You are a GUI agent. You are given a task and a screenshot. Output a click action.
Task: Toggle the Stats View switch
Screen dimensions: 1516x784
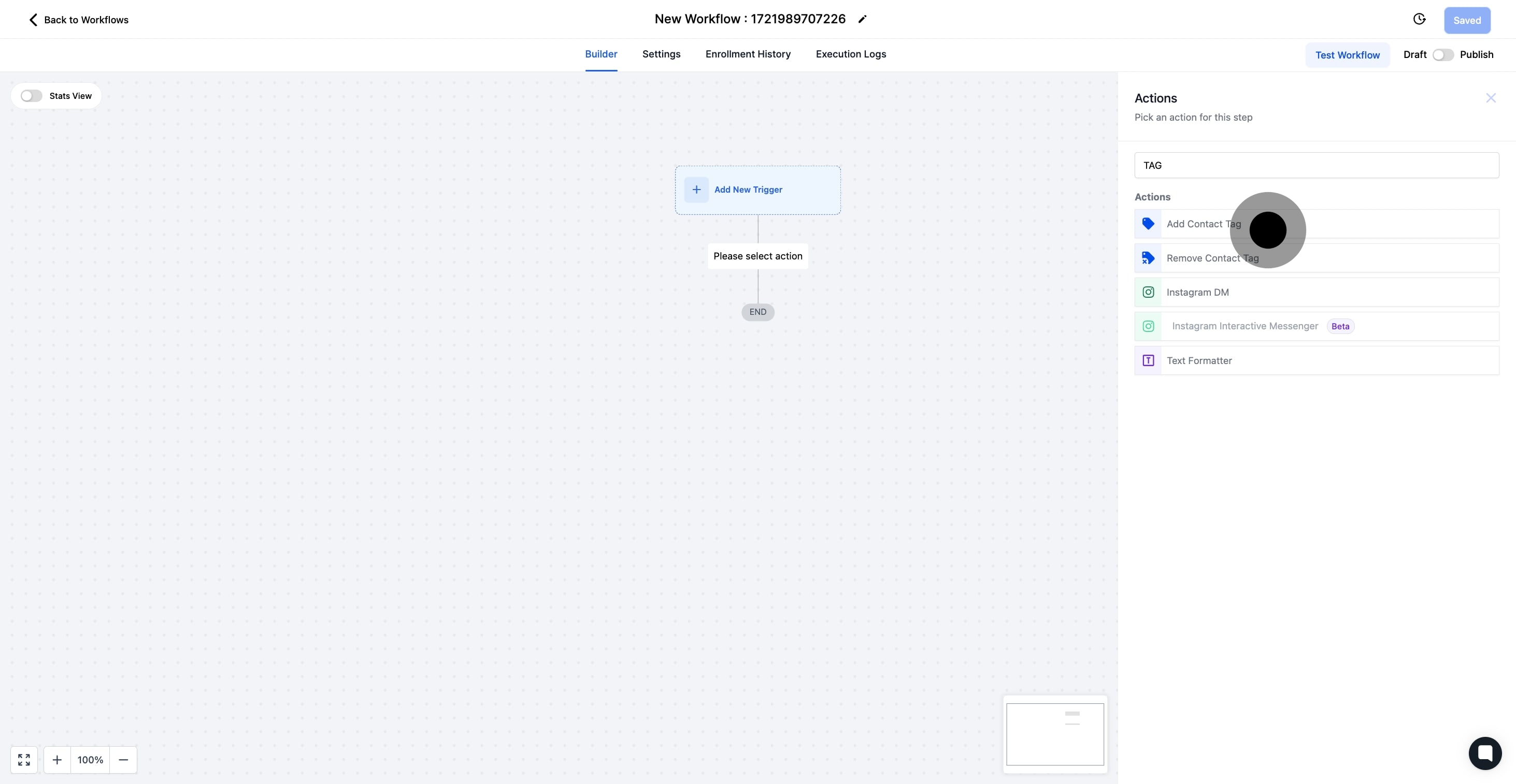[31, 96]
